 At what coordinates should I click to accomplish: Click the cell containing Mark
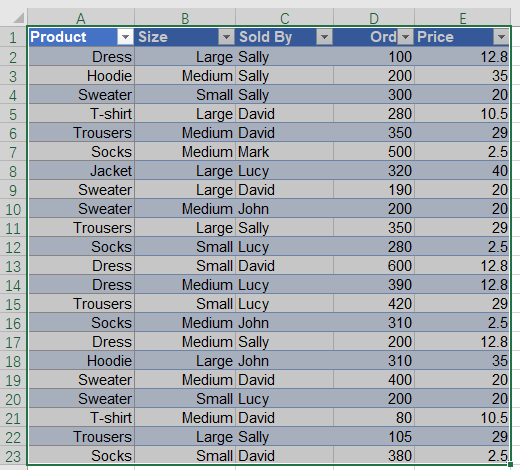(x=285, y=152)
